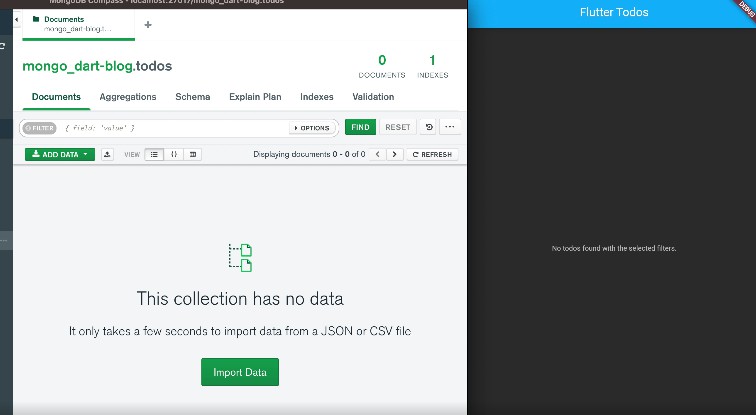756x415 pixels.
Task: Click the empty collection documents icon
Action: tap(240, 257)
